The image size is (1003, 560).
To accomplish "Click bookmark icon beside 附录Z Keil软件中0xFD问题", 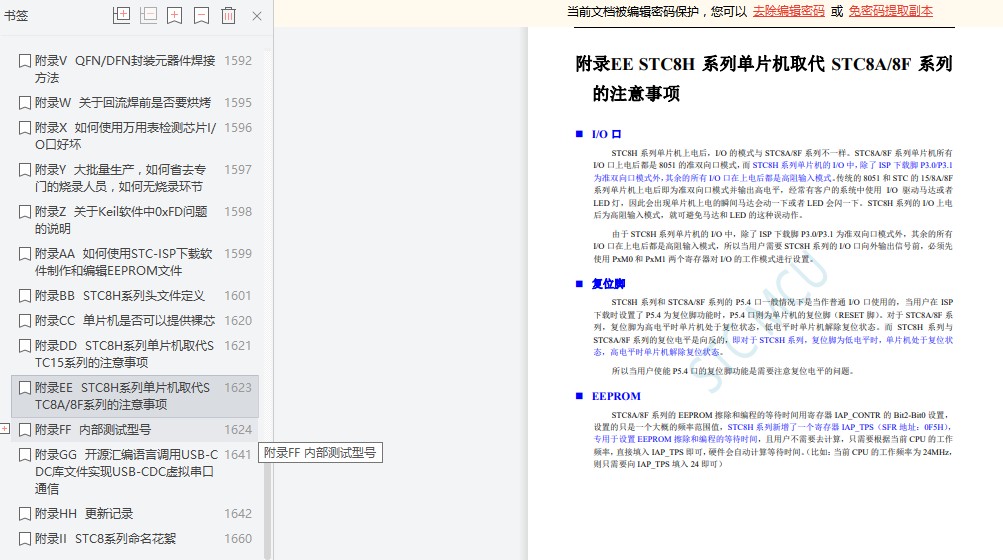I will click(25, 211).
